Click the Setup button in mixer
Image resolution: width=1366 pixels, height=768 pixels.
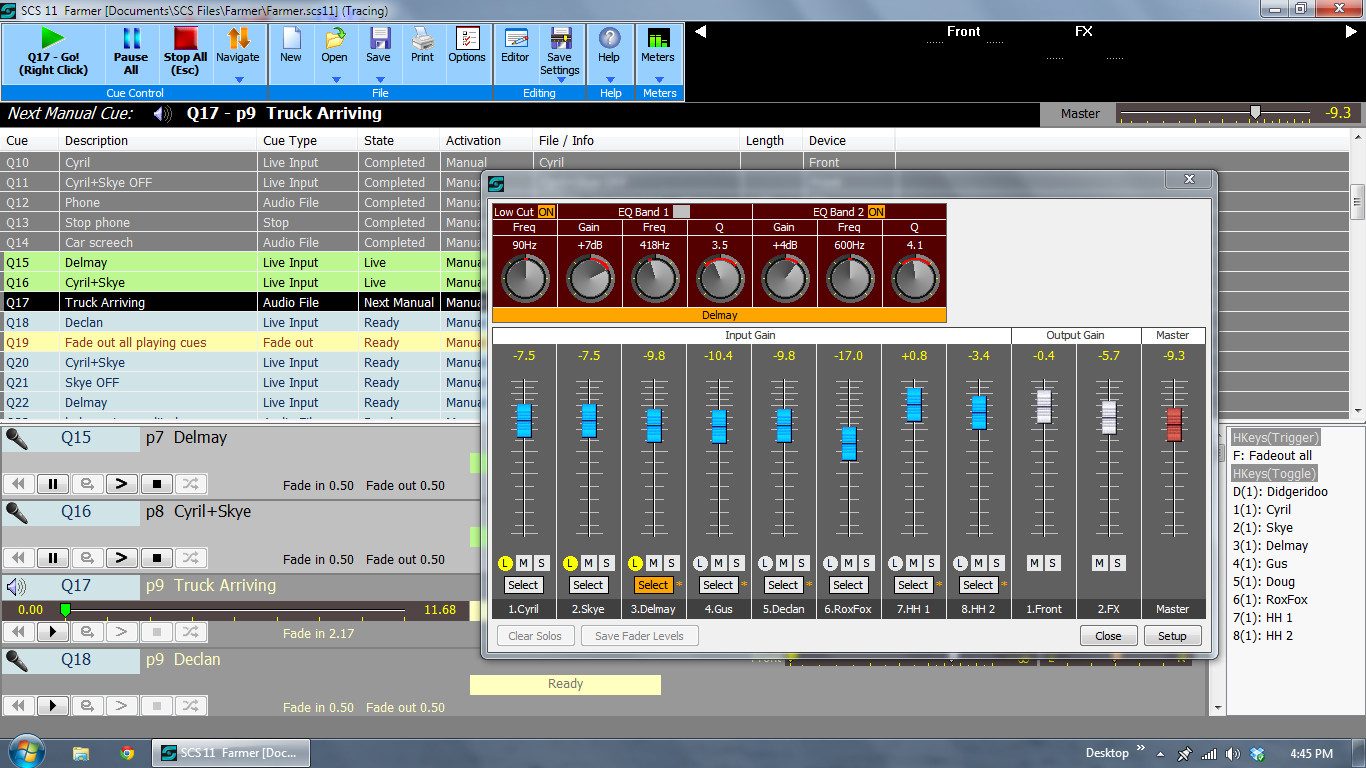click(x=1172, y=636)
